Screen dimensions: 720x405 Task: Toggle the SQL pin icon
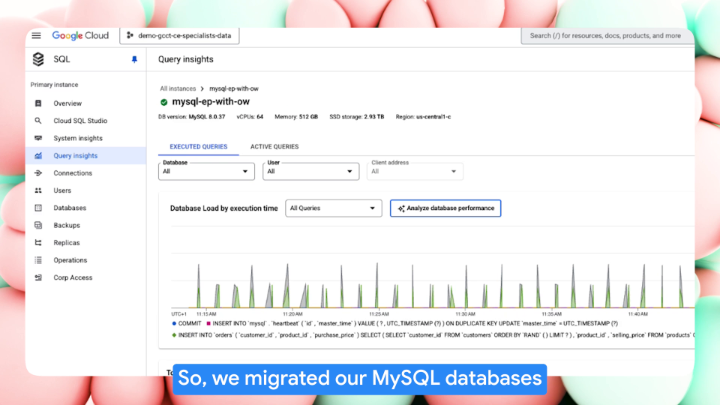click(x=134, y=59)
